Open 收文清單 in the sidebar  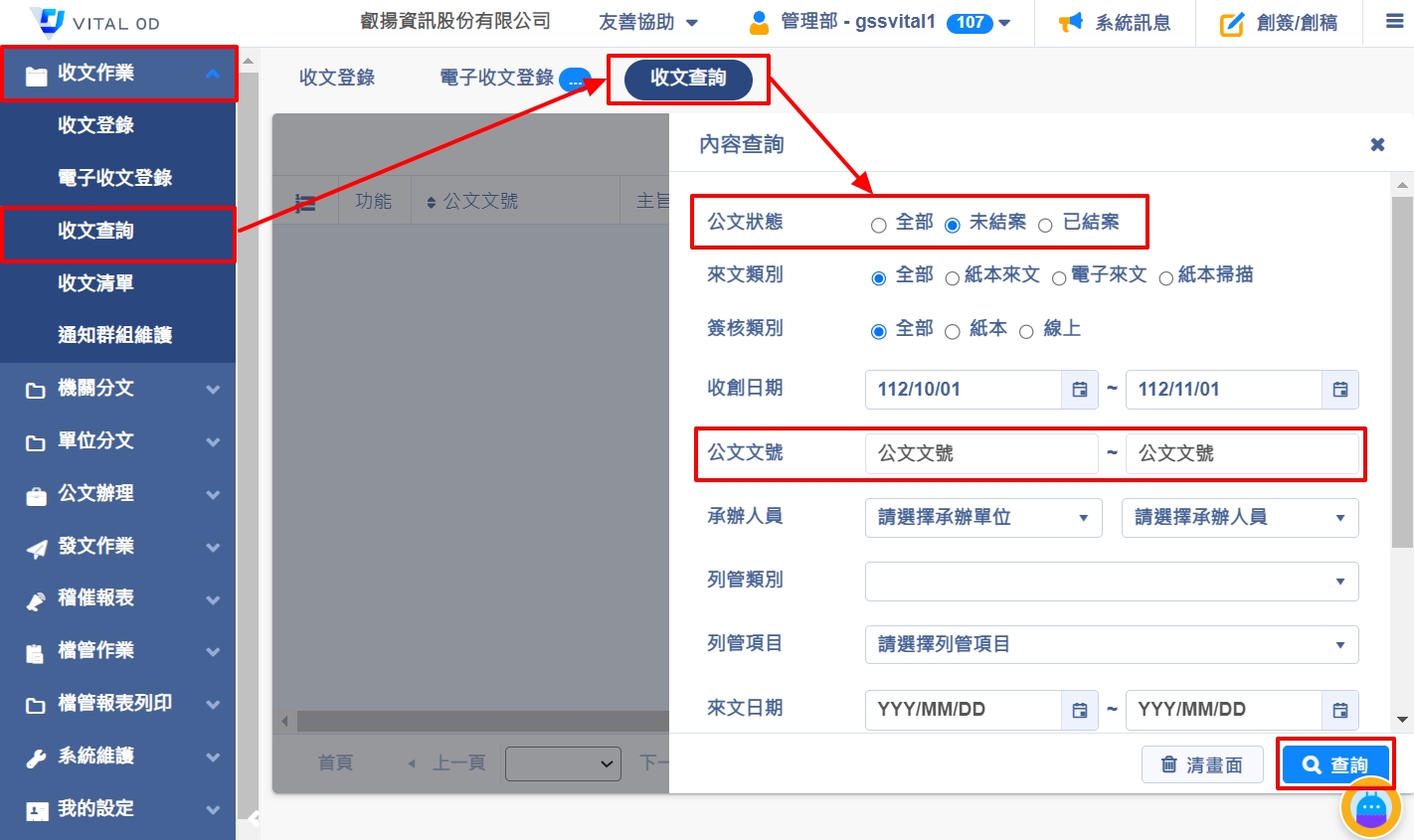click(95, 283)
